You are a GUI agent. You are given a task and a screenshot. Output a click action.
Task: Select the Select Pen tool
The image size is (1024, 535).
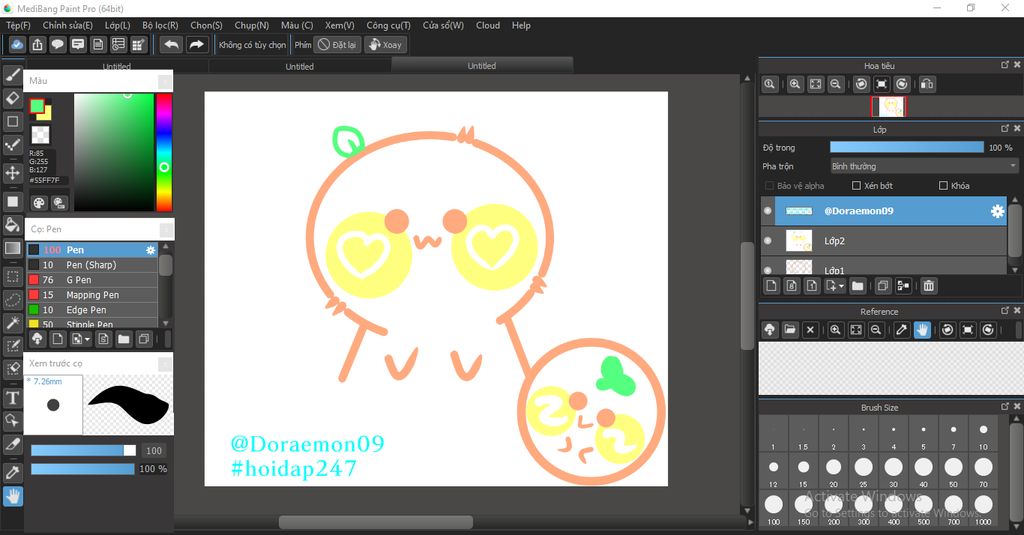coord(12,346)
